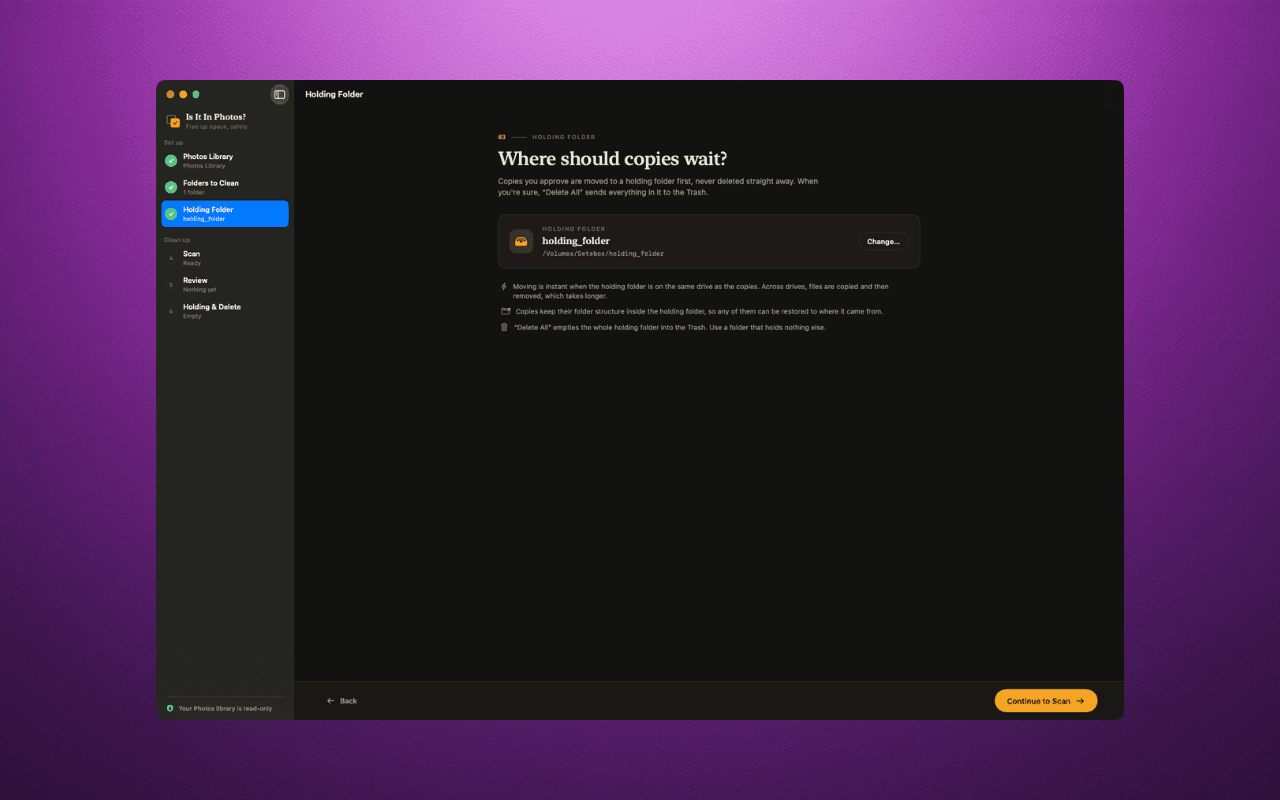Click the trash icon beside the Delete All tip
1280x800 pixels.
504,327
